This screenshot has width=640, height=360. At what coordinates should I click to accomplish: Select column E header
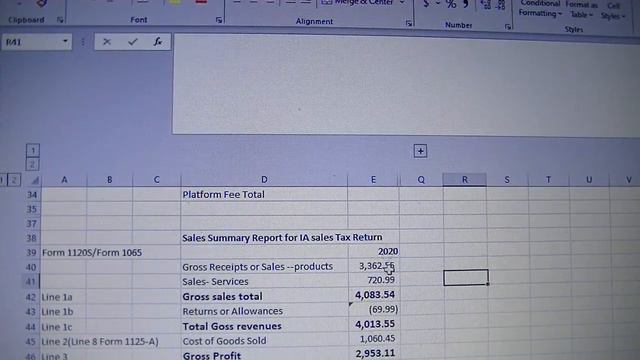373,180
